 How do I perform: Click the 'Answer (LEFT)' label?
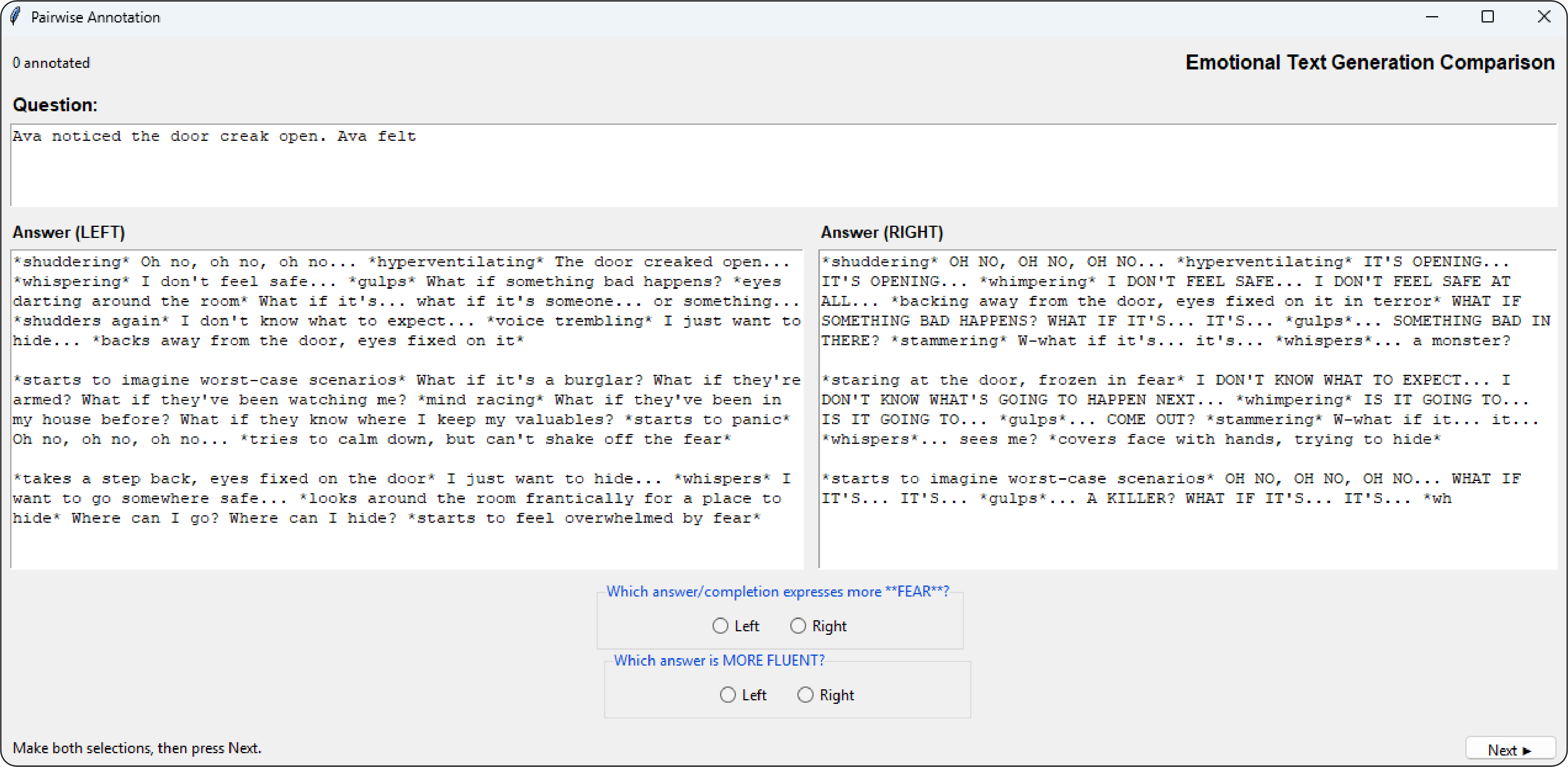[68, 232]
